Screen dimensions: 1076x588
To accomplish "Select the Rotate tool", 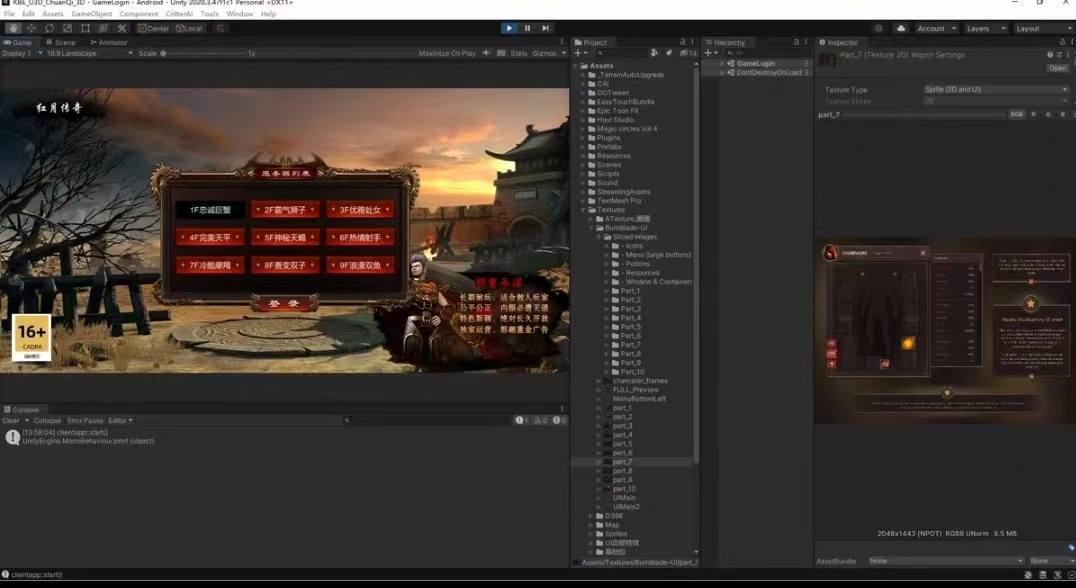I will (49, 28).
